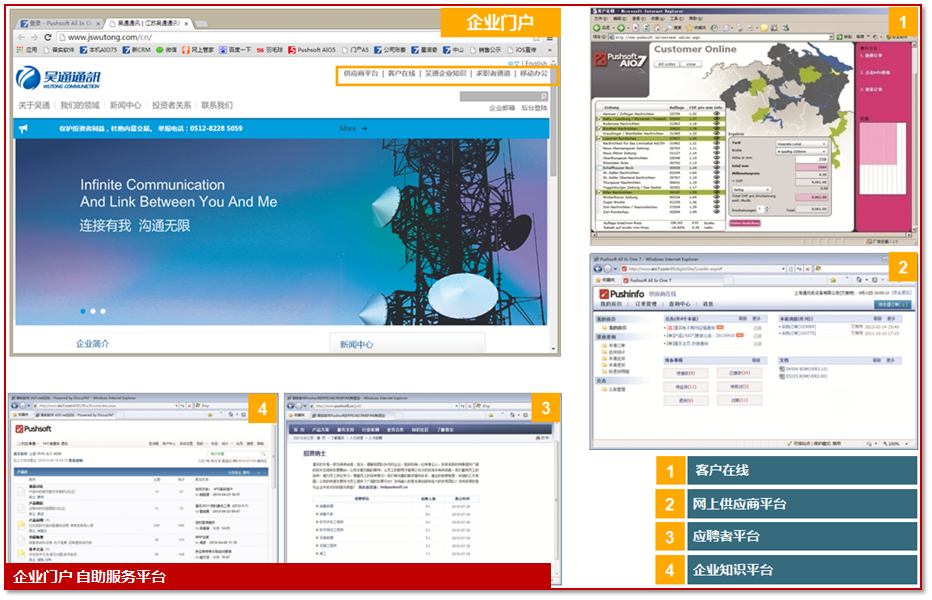The height and width of the screenshot is (600, 932).
Task: Click the Chrome back arrow in Wutong window
Action: click(x=21, y=37)
